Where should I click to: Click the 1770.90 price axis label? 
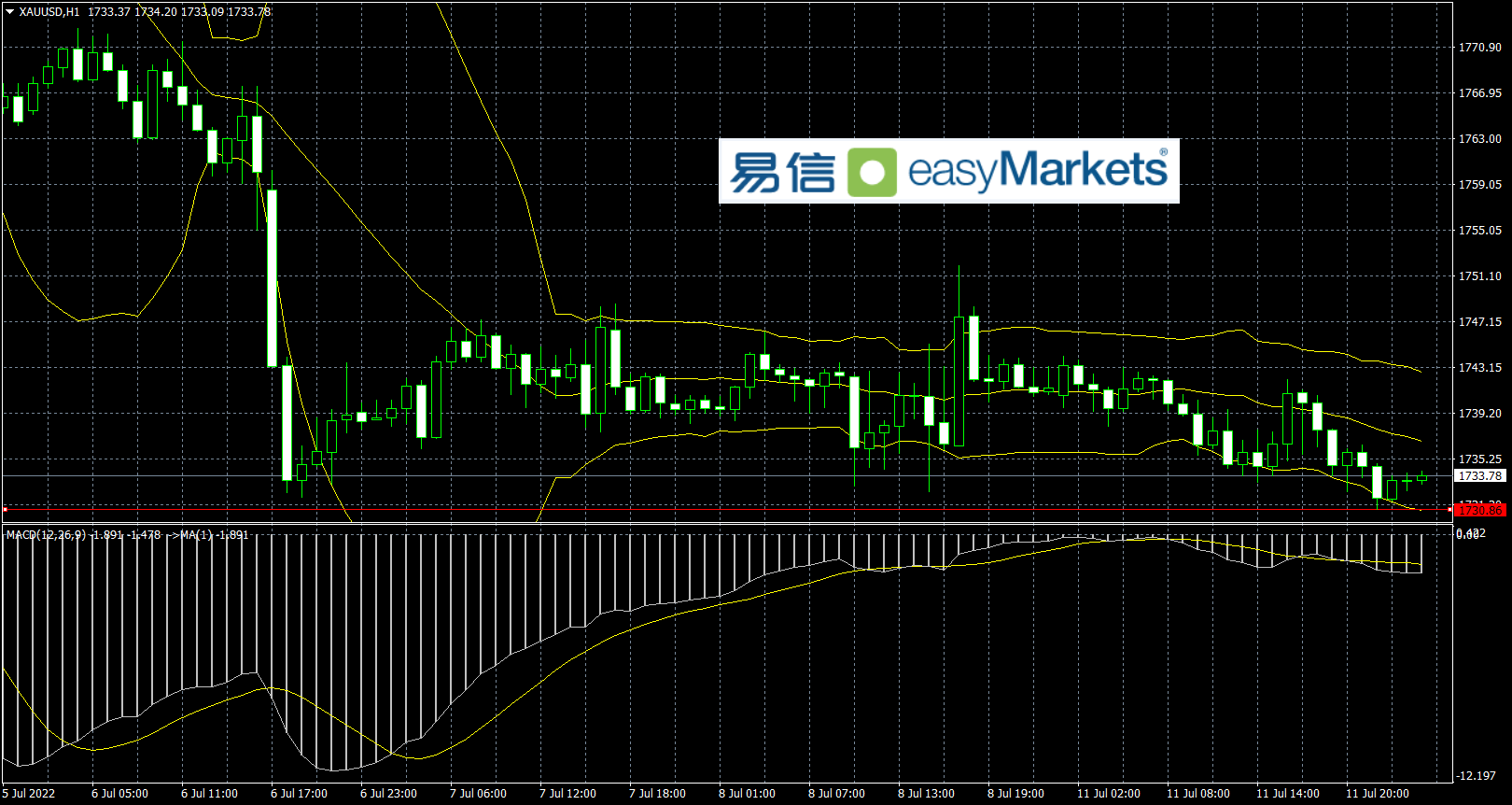coord(1480,48)
